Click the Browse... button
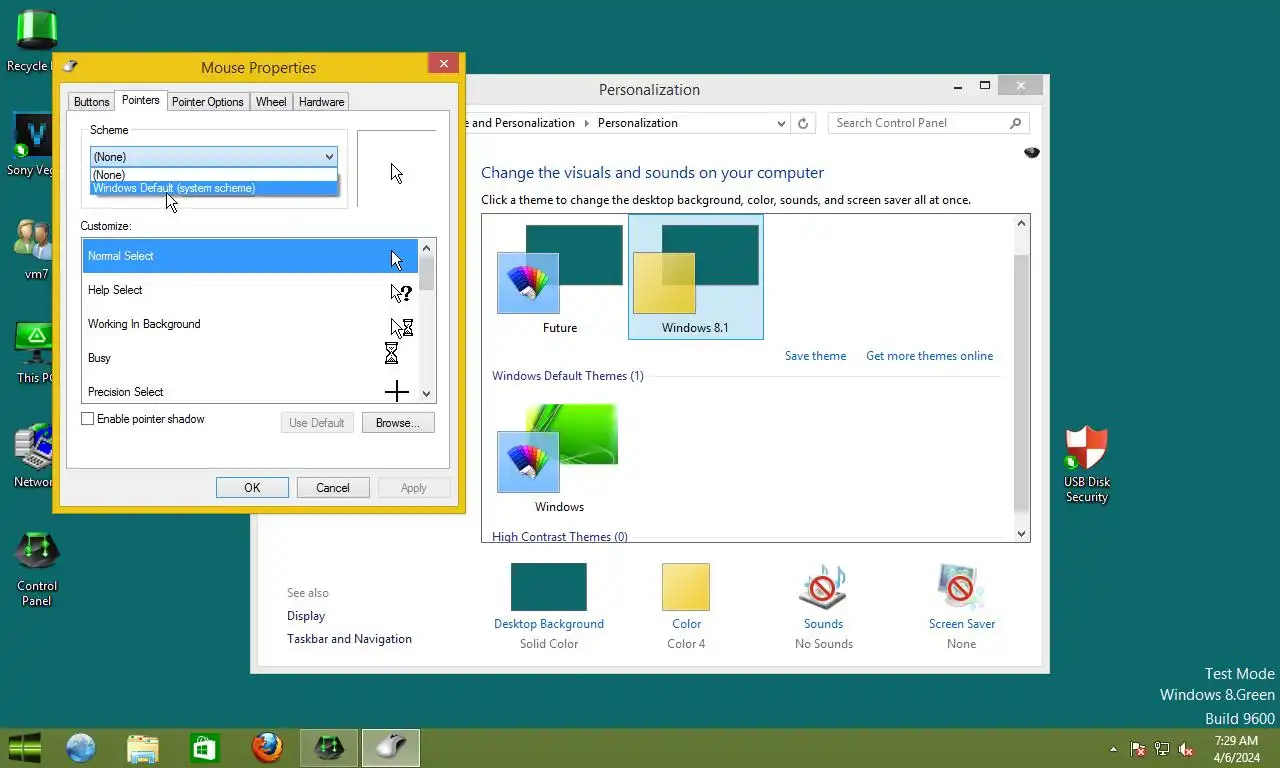The image size is (1280, 768). (398, 423)
